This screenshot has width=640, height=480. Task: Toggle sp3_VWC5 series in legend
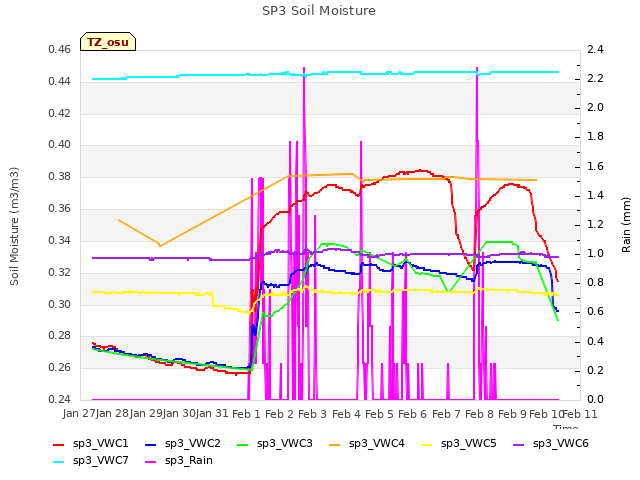click(x=459, y=443)
